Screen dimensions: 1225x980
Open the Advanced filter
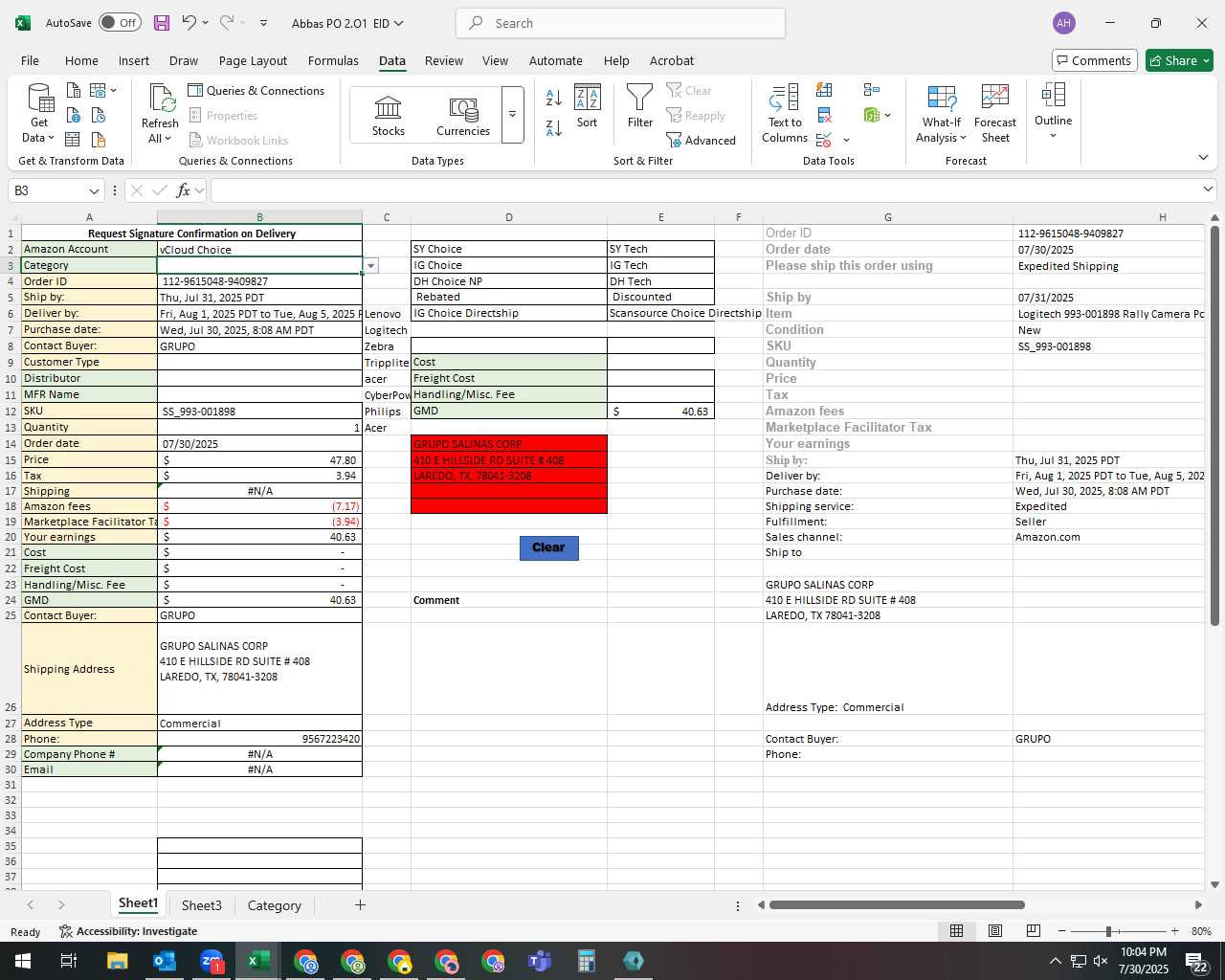coord(701,140)
